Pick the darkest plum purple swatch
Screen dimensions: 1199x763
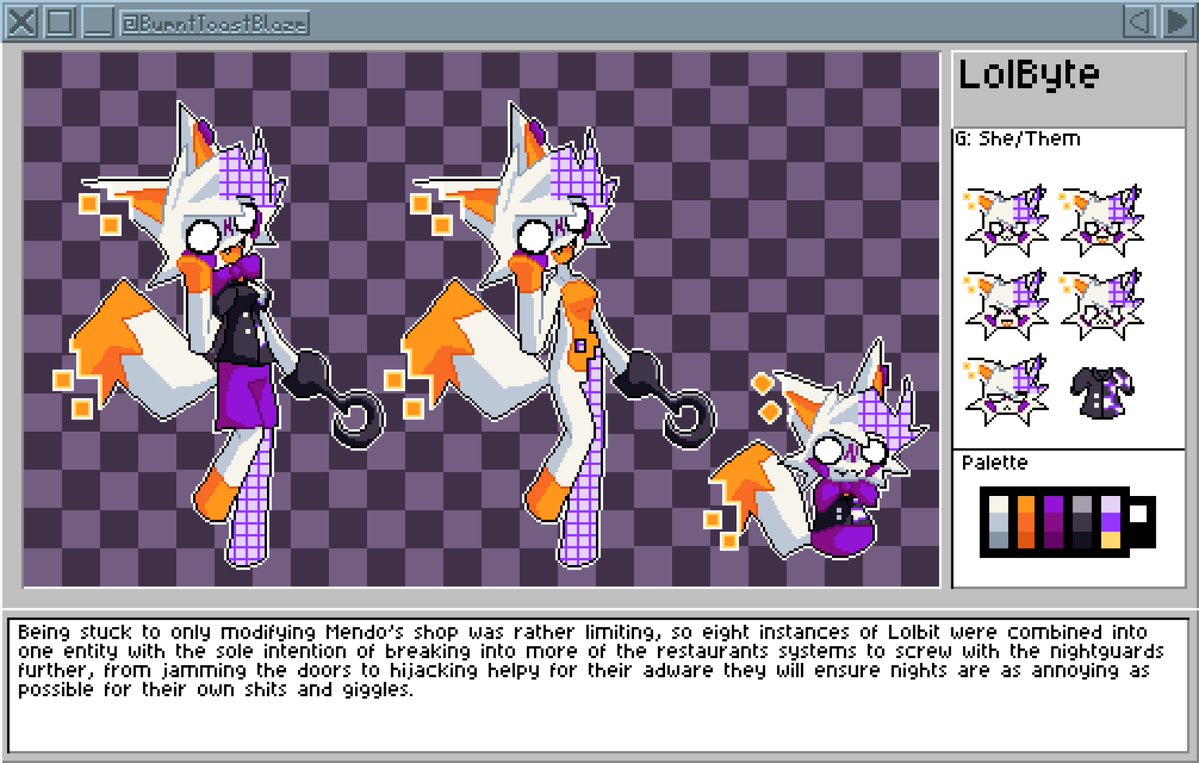click(1054, 540)
